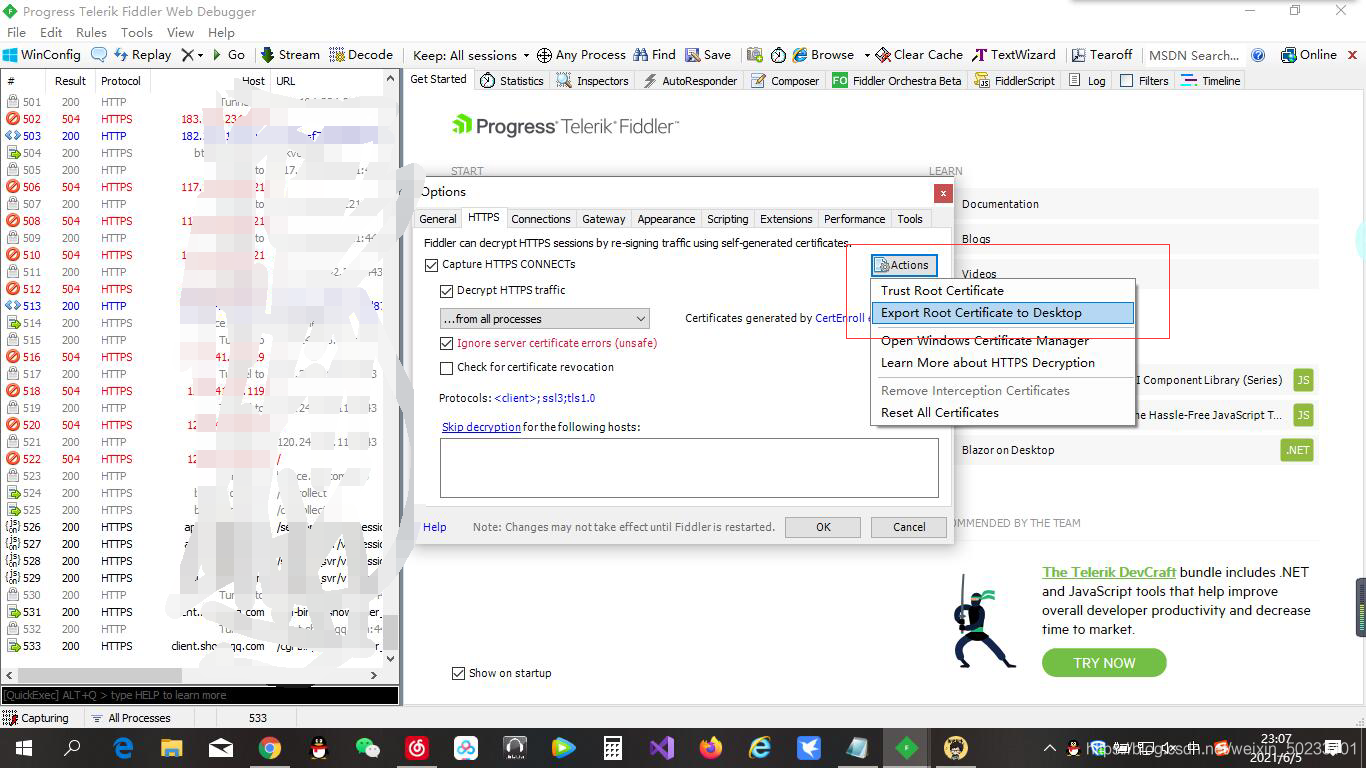The width and height of the screenshot is (1366, 768).
Task: Open the FiddlerScript tab
Action: pyautogui.click(x=1014, y=81)
